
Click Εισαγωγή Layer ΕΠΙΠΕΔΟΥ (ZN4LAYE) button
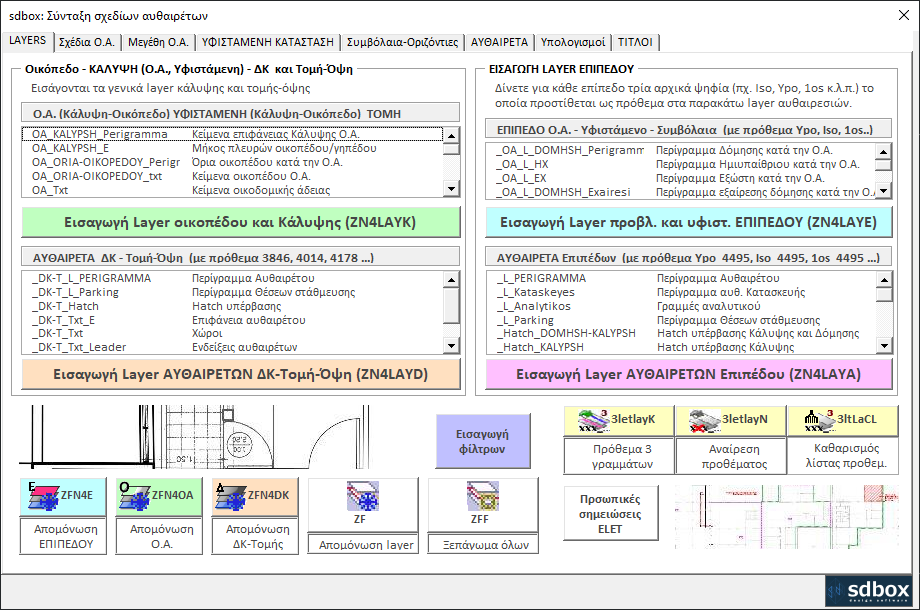tap(688, 222)
